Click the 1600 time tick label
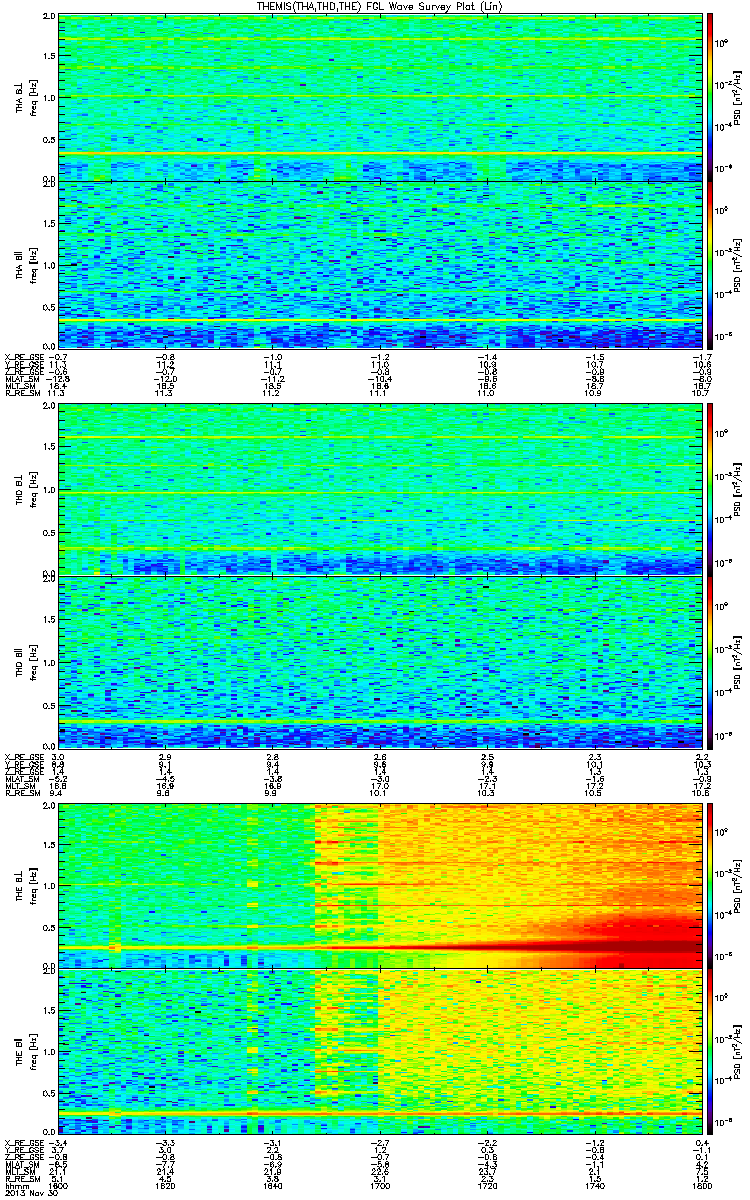750x1200 pixels. point(58,1187)
